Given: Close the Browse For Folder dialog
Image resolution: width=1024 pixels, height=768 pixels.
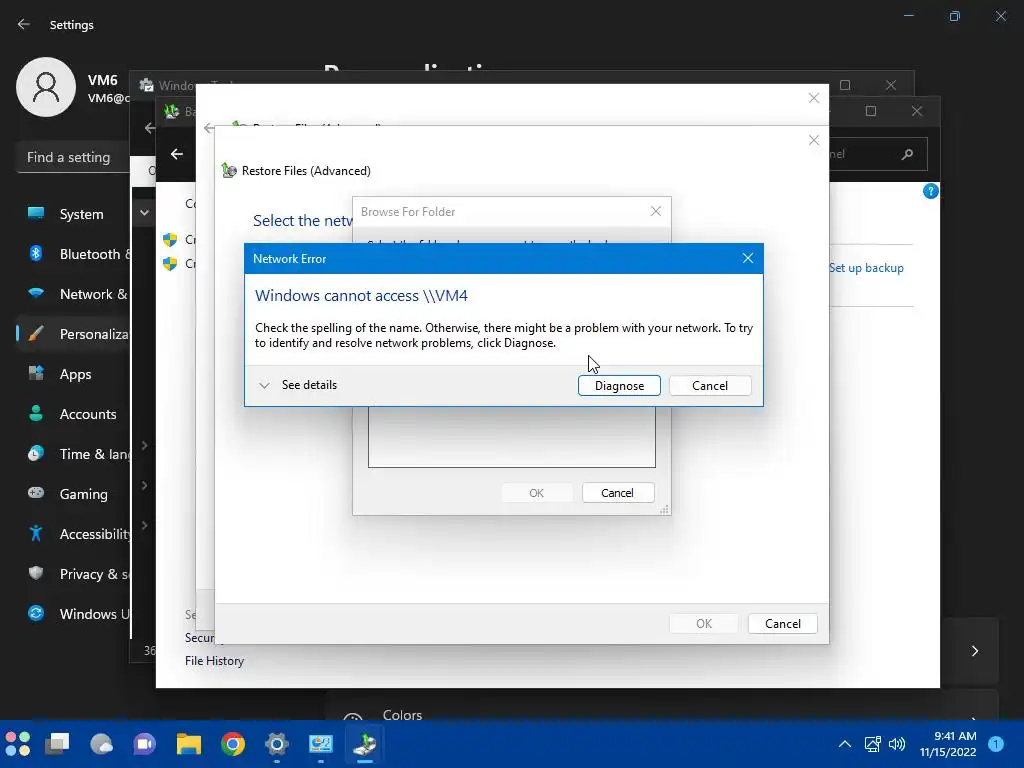Looking at the screenshot, I should [x=656, y=211].
